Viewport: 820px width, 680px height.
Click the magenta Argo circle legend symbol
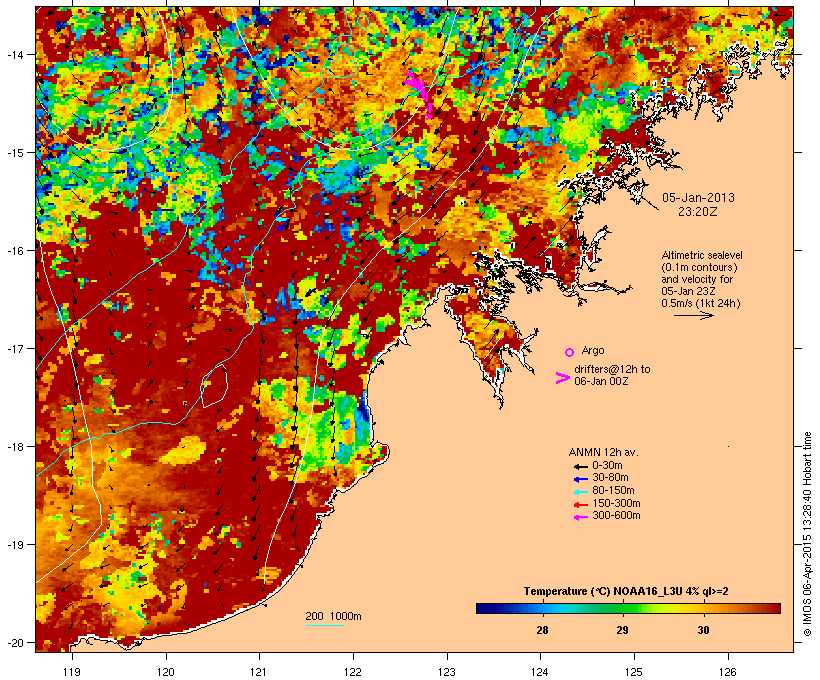tap(570, 352)
